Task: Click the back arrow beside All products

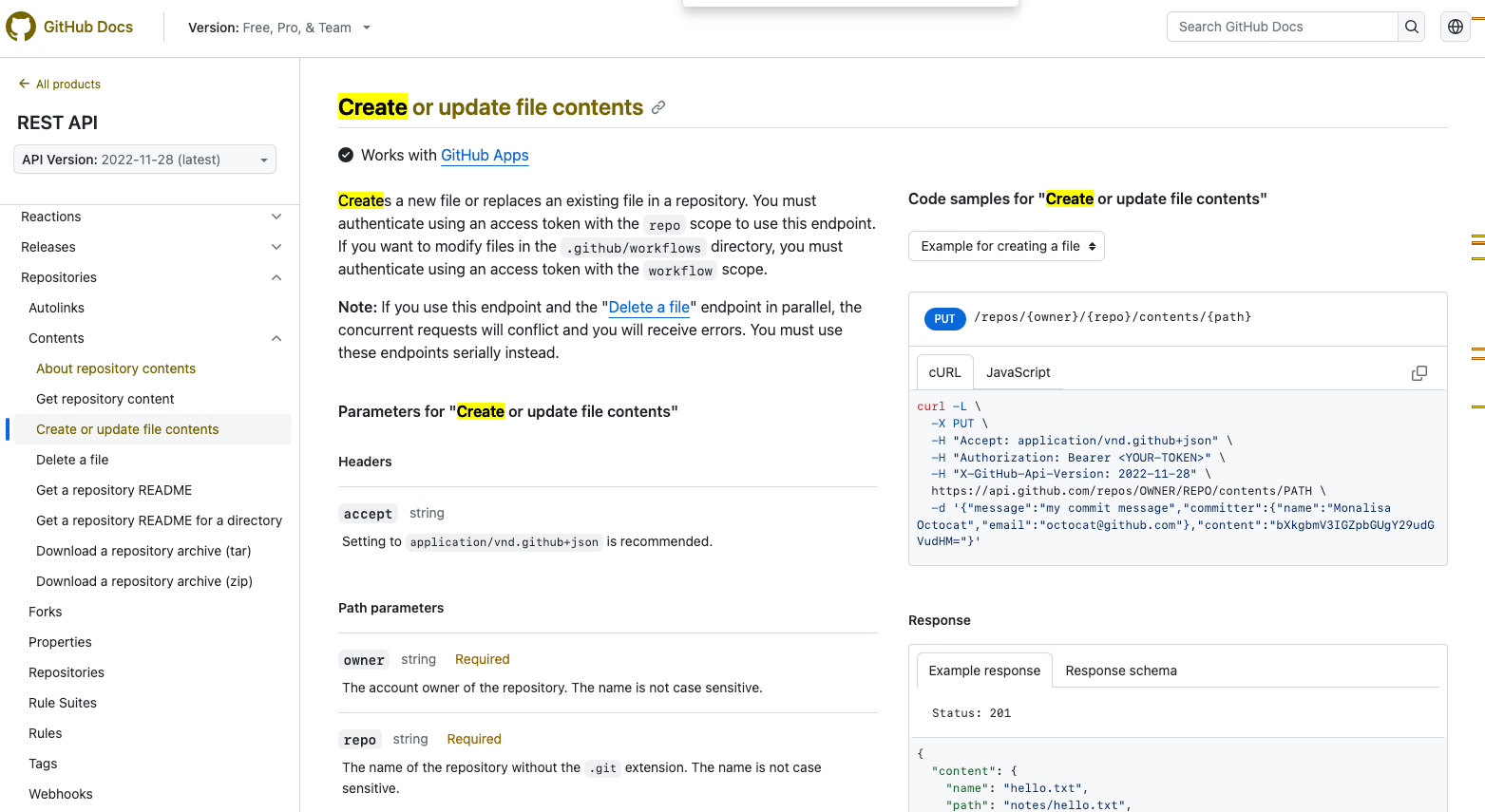Action: [x=24, y=84]
